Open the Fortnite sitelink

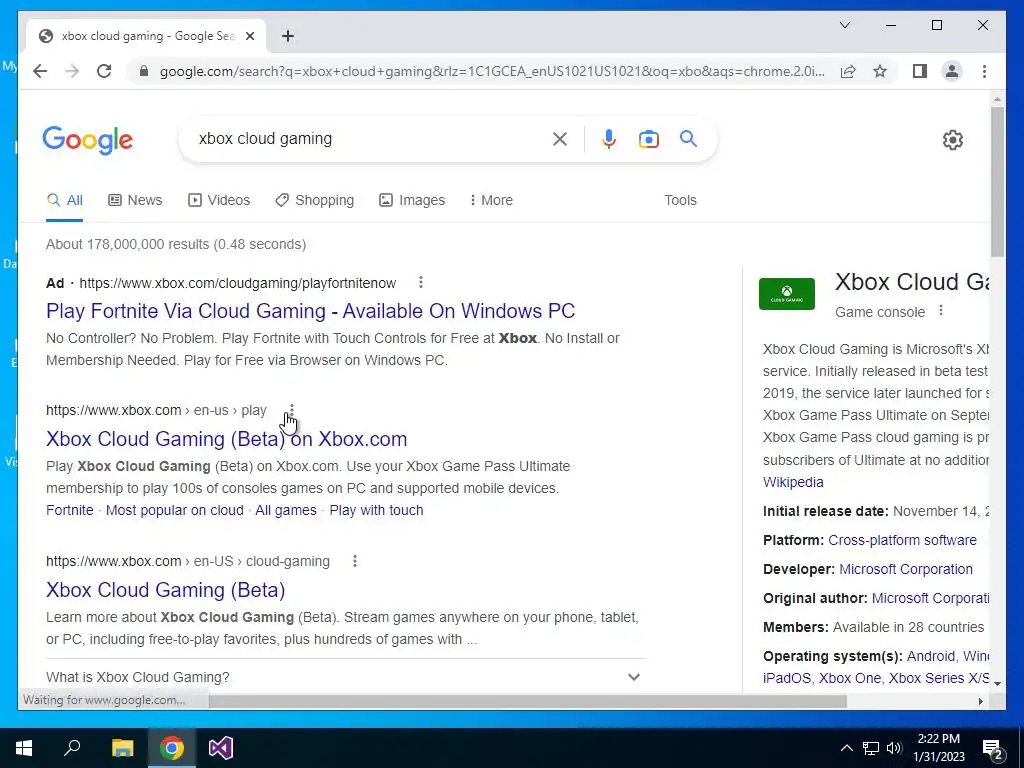tap(69, 510)
